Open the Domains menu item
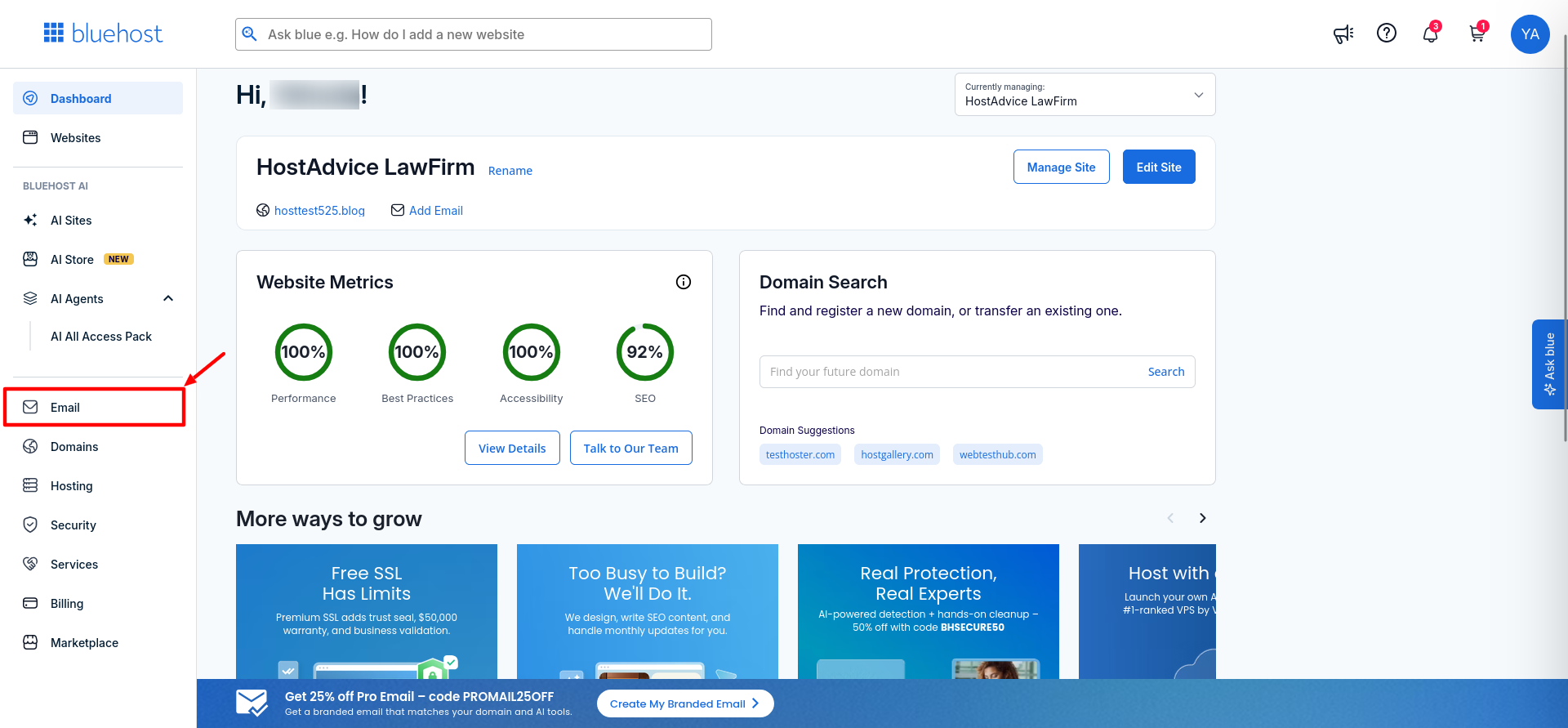 click(x=98, y=446)
